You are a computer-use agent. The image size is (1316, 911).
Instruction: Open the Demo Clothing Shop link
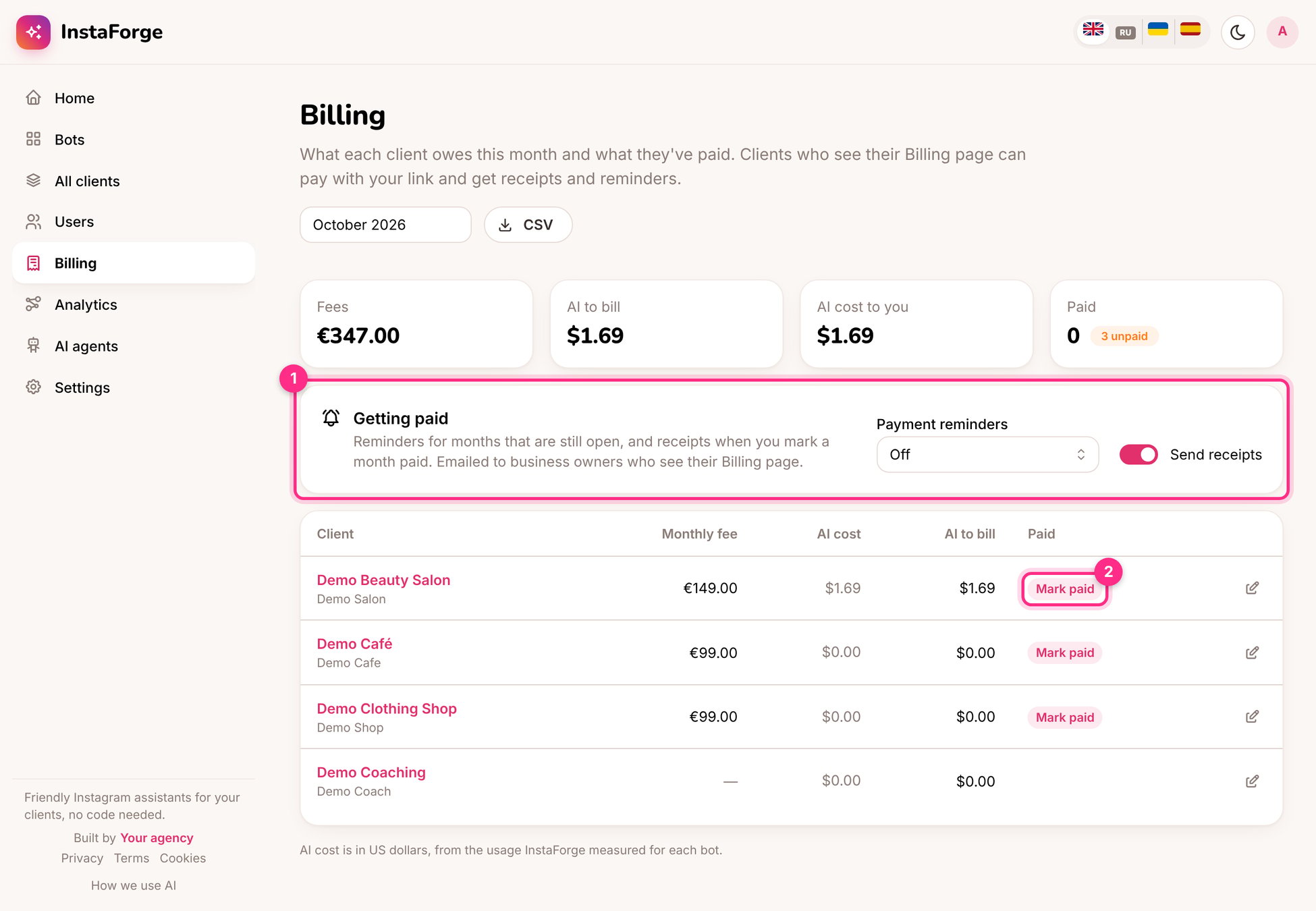pos(387,709)
